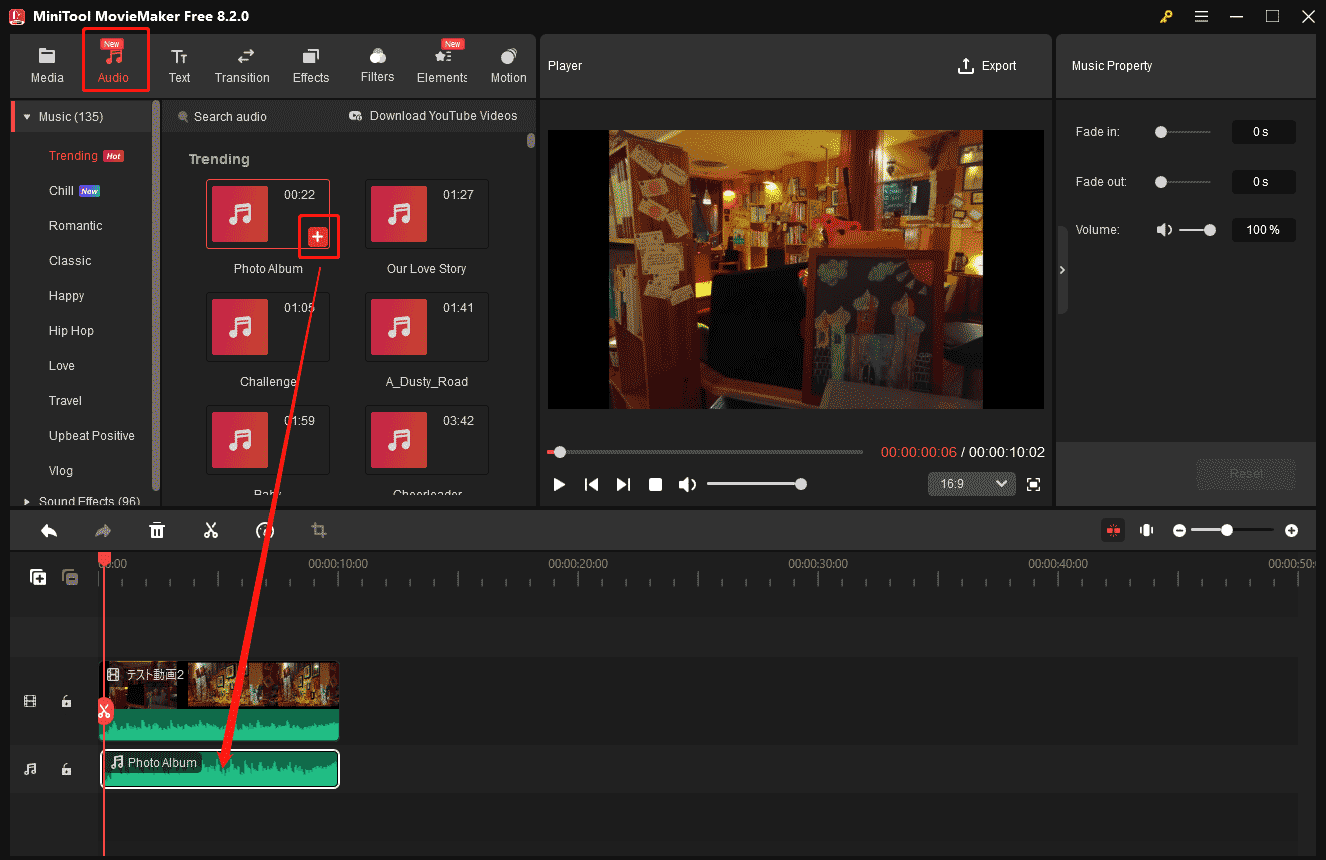Toggle lock on the video track
This screenshot has width=1326, height=860.
coord(66,701)
